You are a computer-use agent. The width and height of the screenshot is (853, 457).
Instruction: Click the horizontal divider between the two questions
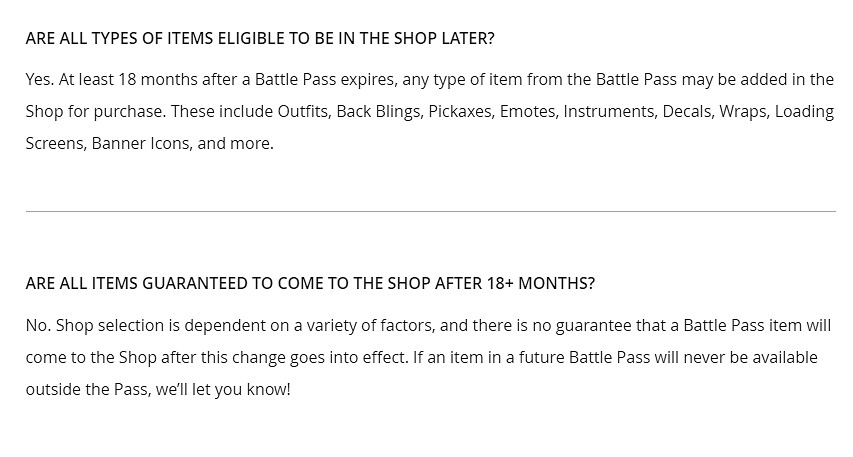430,211
